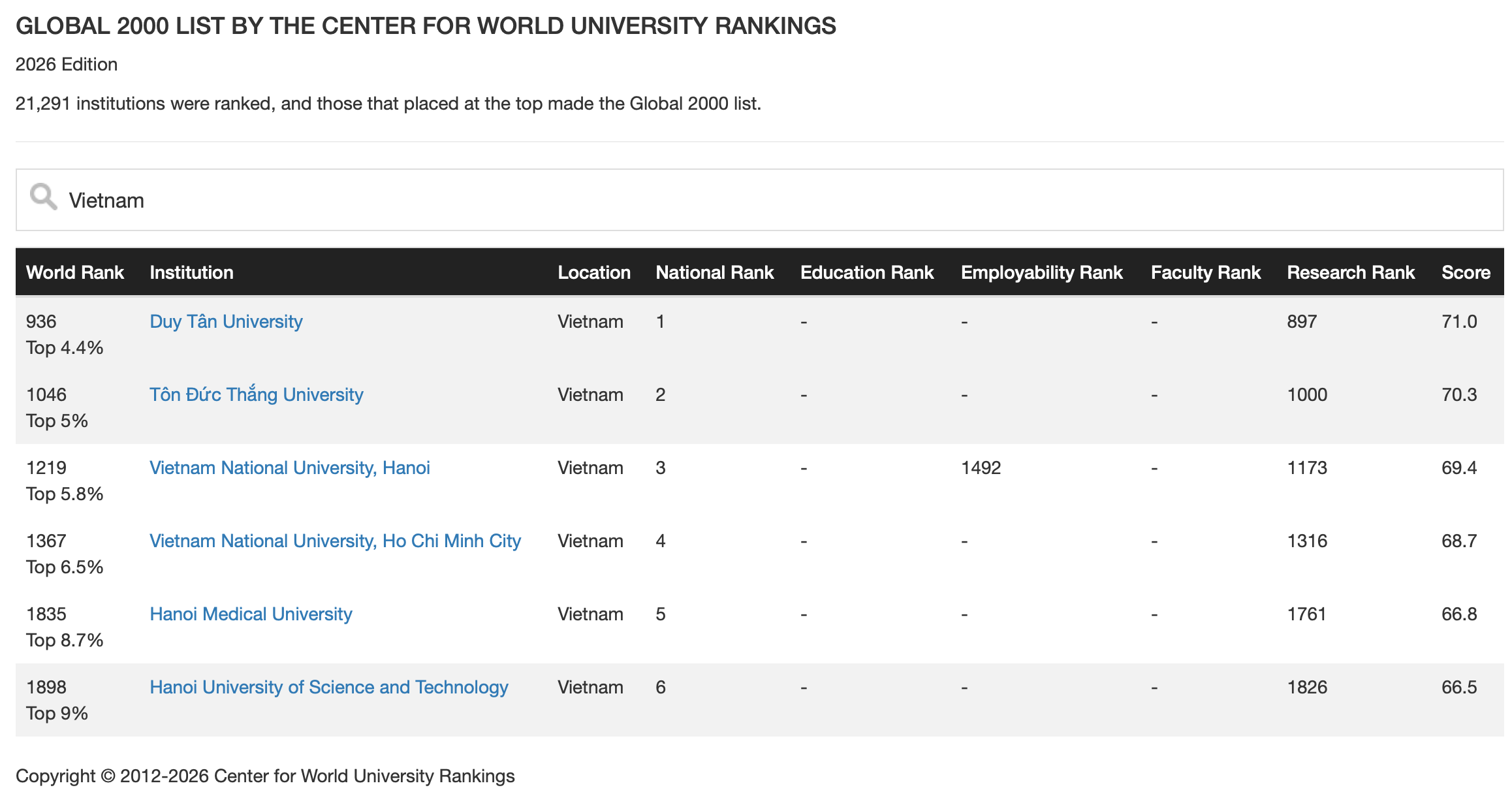This screenshot has width=1512, height=794.
Task: Click the Education Rank column header
Action: pyautogui.click(x=867, y=272)
